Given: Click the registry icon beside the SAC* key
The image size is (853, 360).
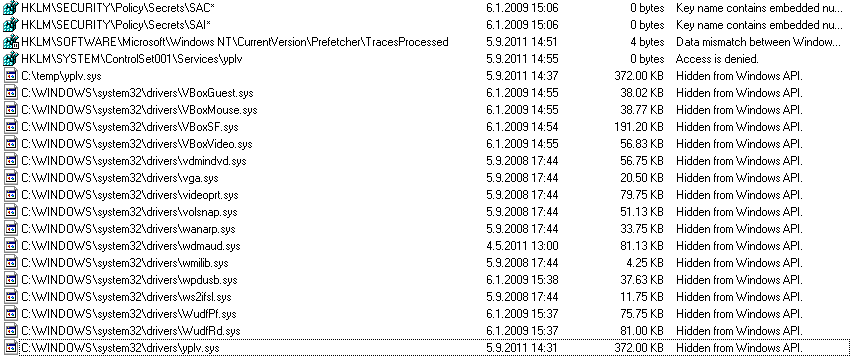Looking at the screenshot, I should point(10,8).
